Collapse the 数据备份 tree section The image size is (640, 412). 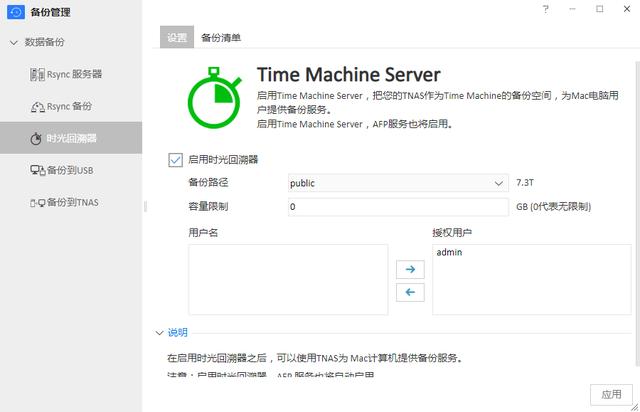(x=13, y=43)
